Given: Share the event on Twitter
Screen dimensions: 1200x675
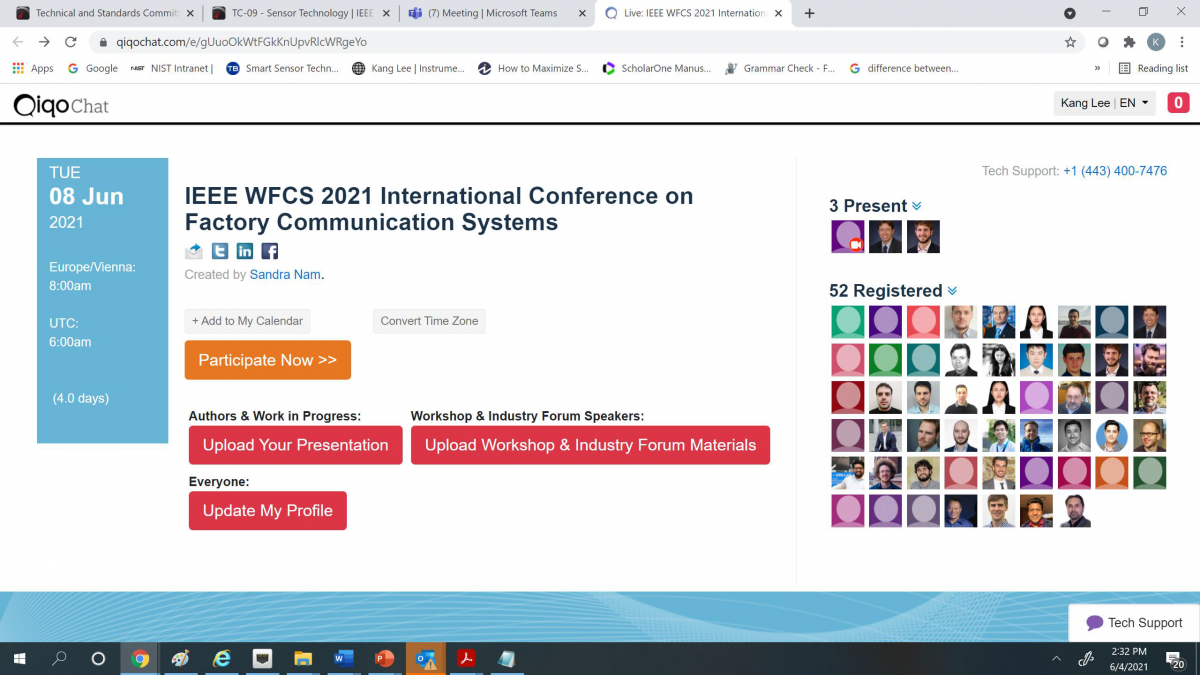Looking at the screenshot, I should [x=219, y=251].
